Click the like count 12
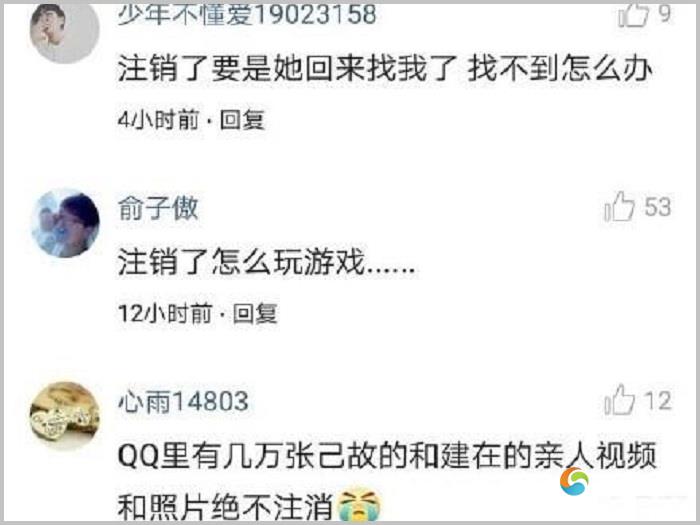700x525 pixels. coord(658,401)
